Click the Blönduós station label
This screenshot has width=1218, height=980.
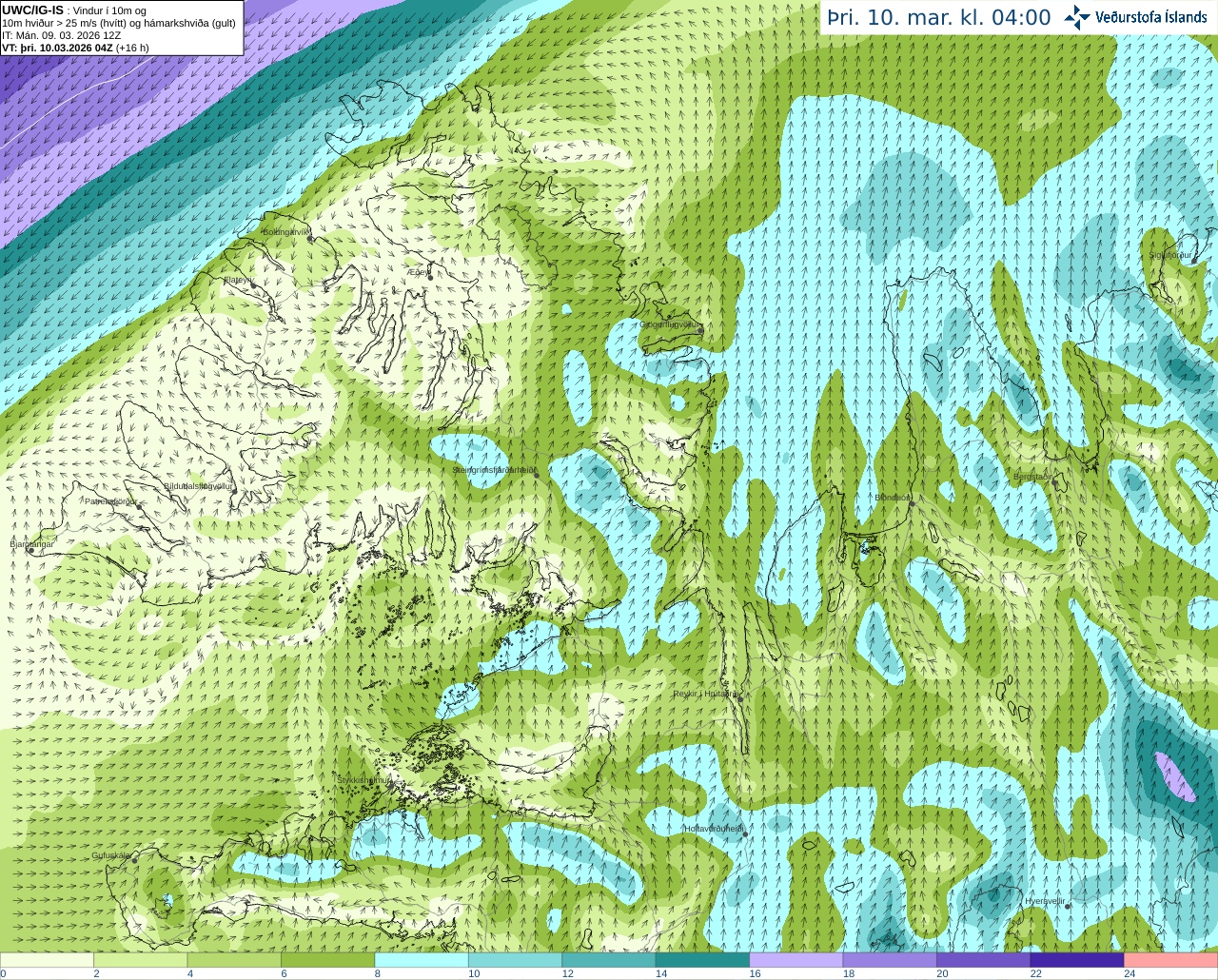tap(894, 498)
